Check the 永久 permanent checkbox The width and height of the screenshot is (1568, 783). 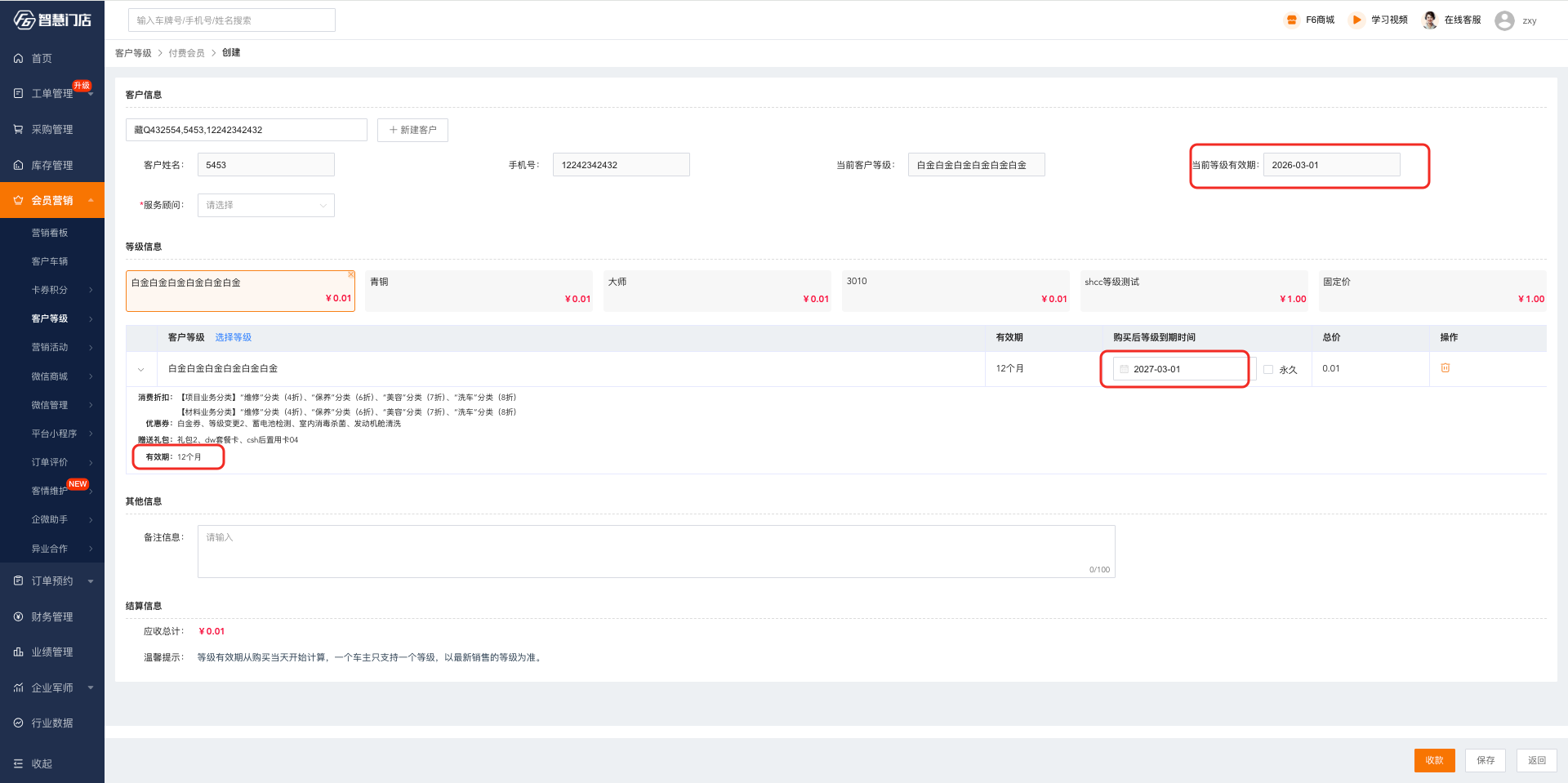(x=1268, y=370)
